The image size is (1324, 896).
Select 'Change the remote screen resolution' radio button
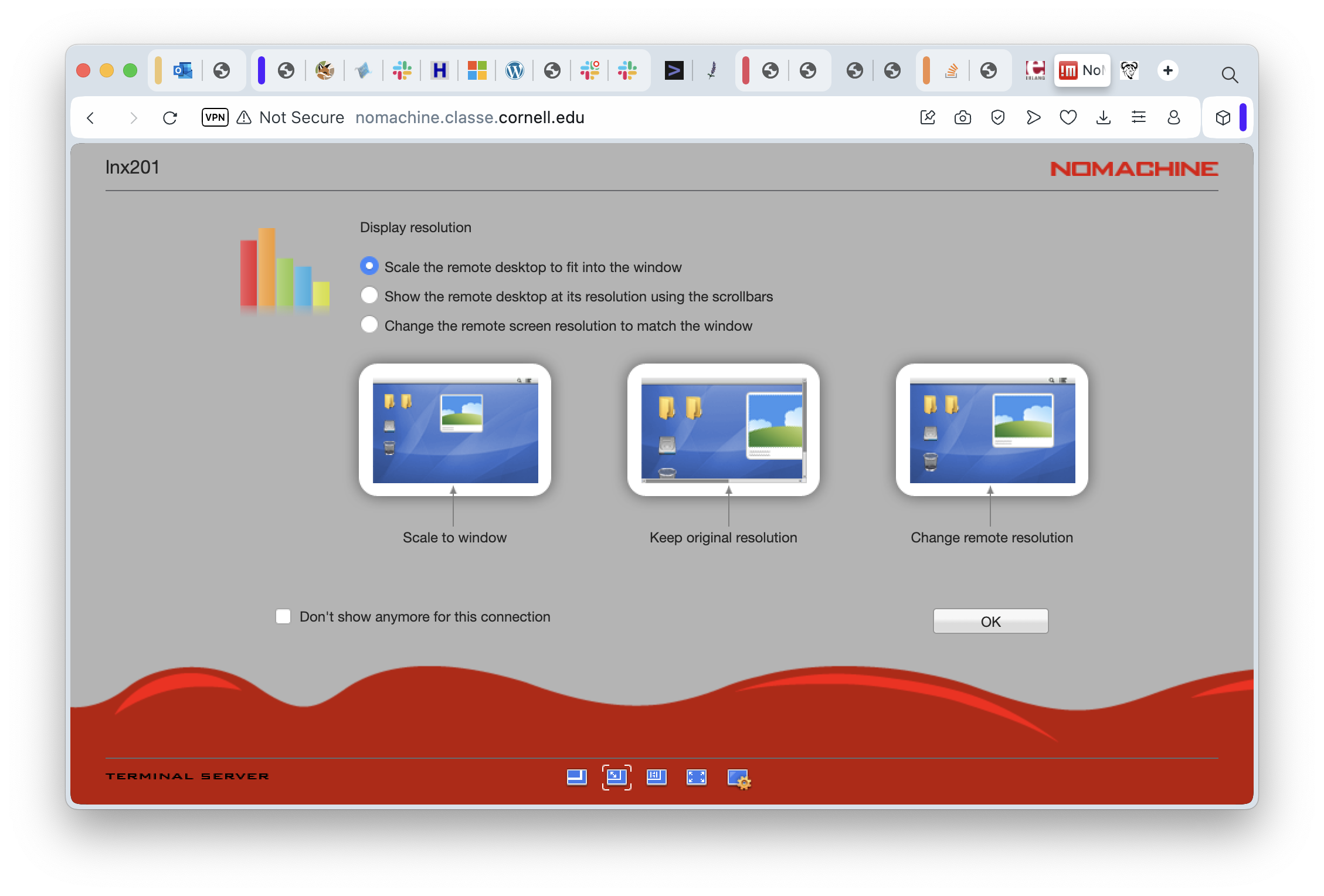click(369, 325)
